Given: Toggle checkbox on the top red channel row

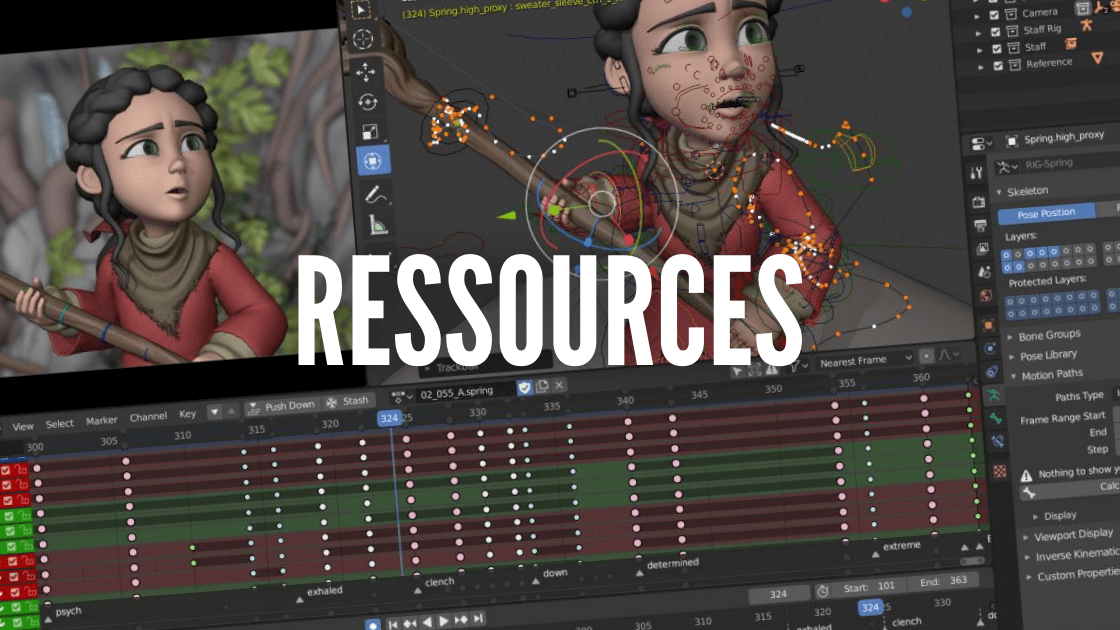Looking at the screenshot, I should click(6, 471).
